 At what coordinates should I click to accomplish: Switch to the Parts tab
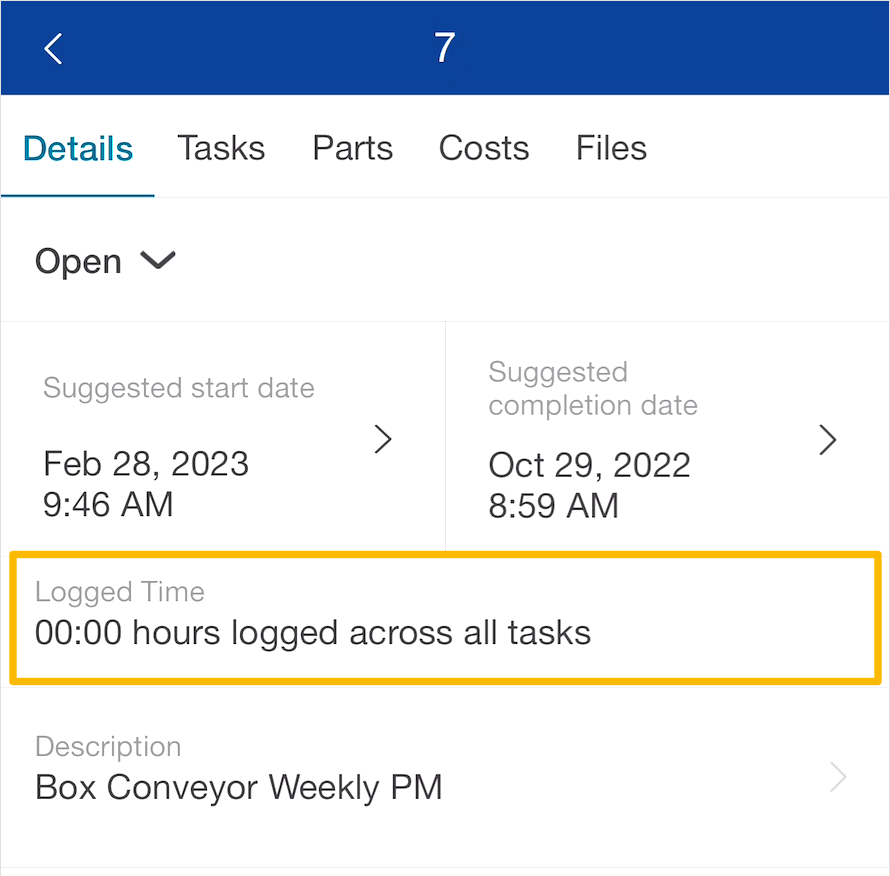pyautogui.click(x=352, y=149)
